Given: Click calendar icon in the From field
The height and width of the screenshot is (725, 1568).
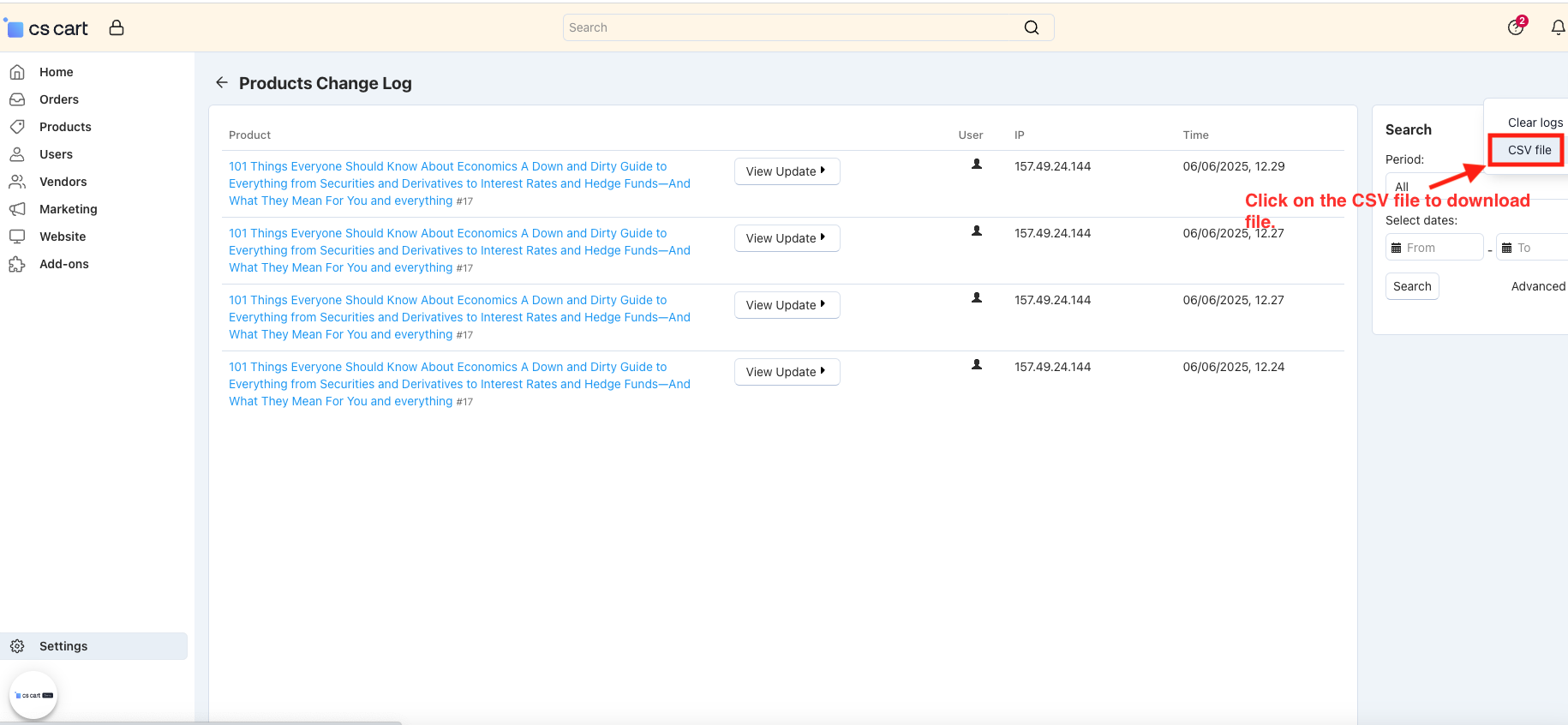Looking at the screenshot, I should tap(1396, 248).
